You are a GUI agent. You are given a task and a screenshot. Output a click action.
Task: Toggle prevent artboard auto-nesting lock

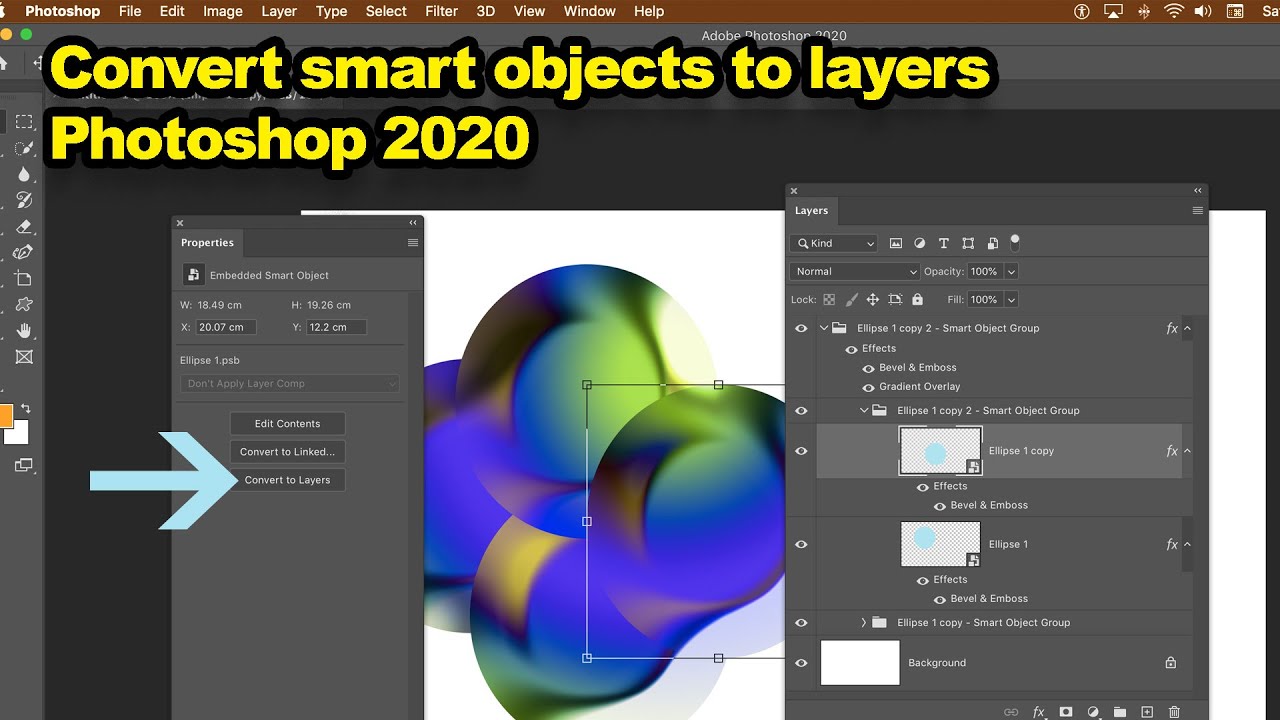pyautogui.click(x=895, y=299)
